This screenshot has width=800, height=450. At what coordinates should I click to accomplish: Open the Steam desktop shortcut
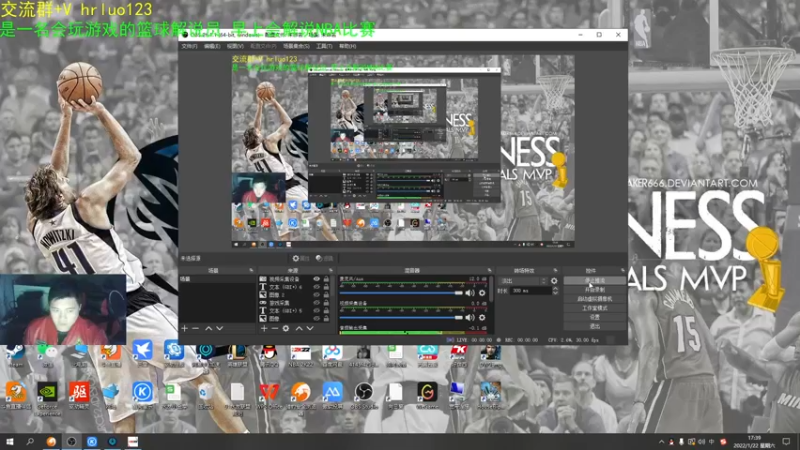pos(16,356)
